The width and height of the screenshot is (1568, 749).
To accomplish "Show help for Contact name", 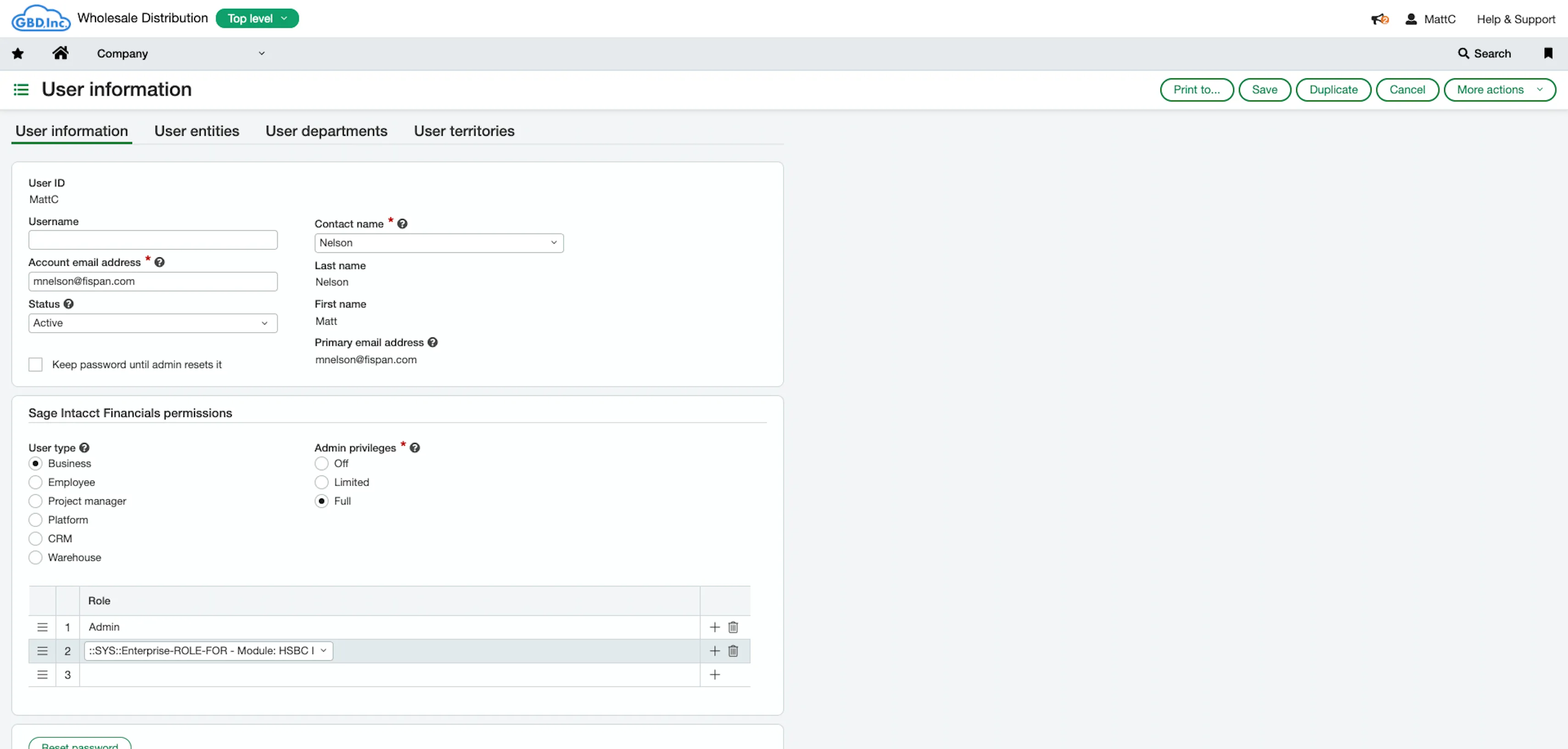I will click(403, 224).
